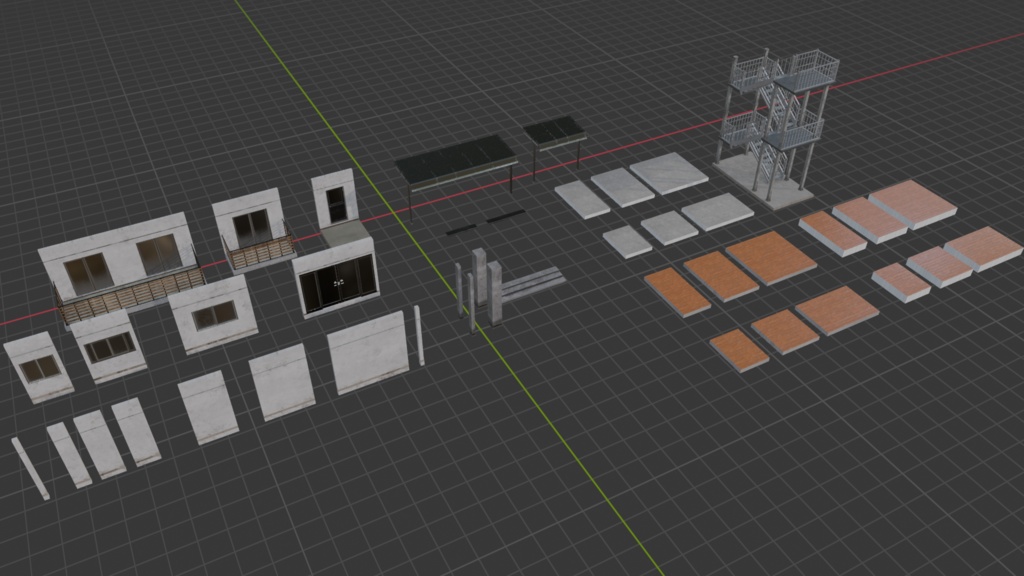Select the storefront with double glass doors
Image resolution: width=1024 pixels, height=576 pixels.
click(x=336, y=277)
